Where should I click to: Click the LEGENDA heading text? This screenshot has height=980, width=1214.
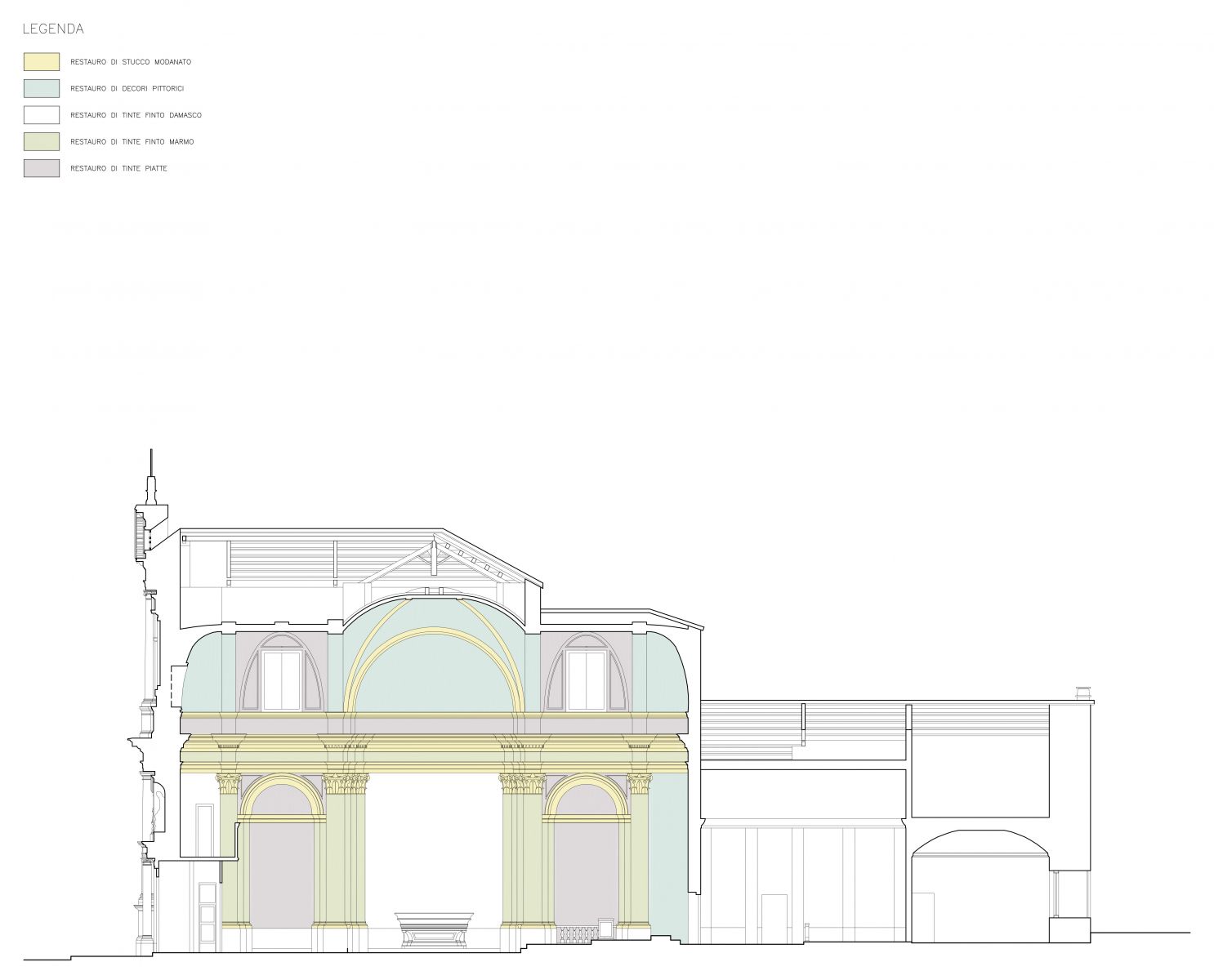click(x=53, y=29)
